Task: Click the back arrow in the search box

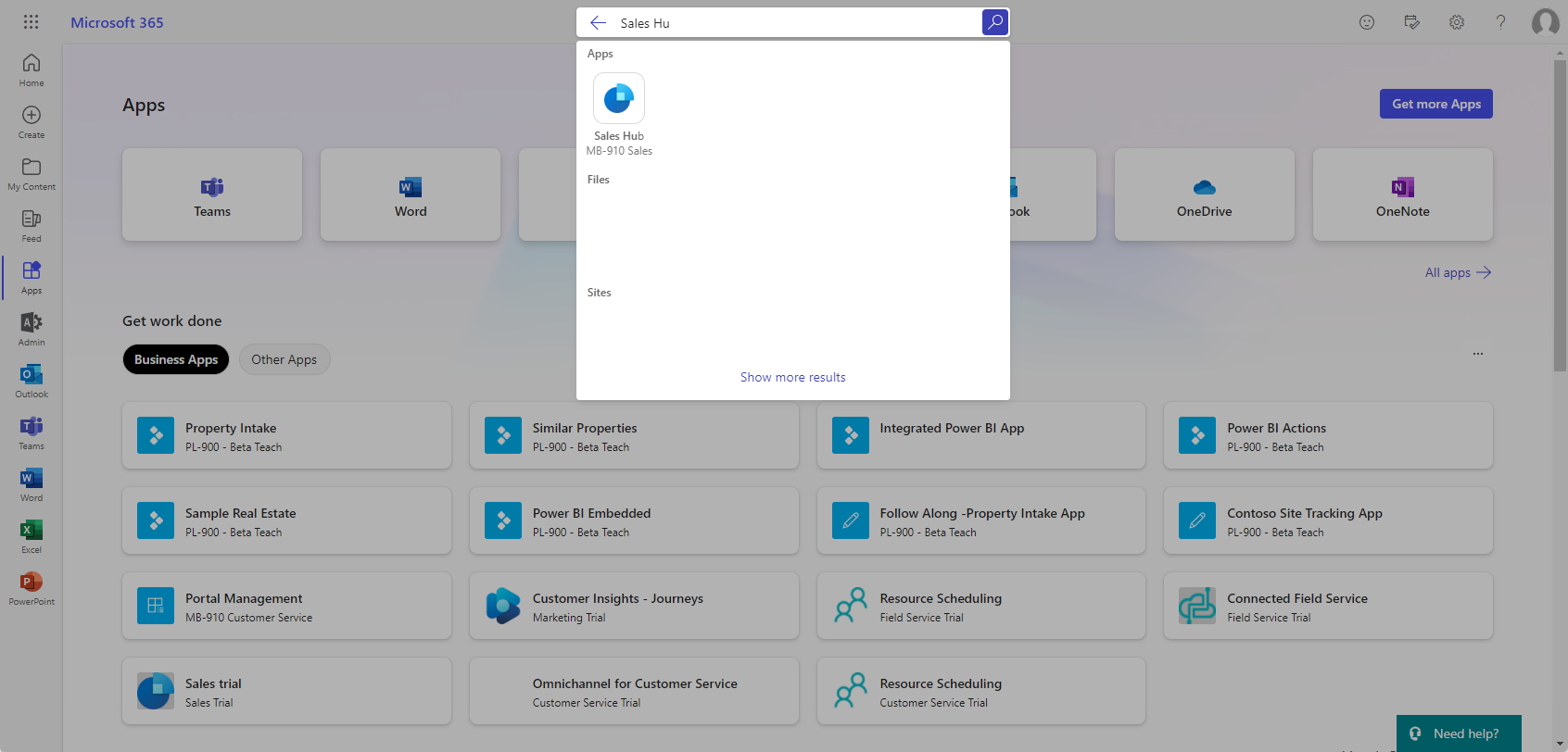Action: tap(599, 22)
